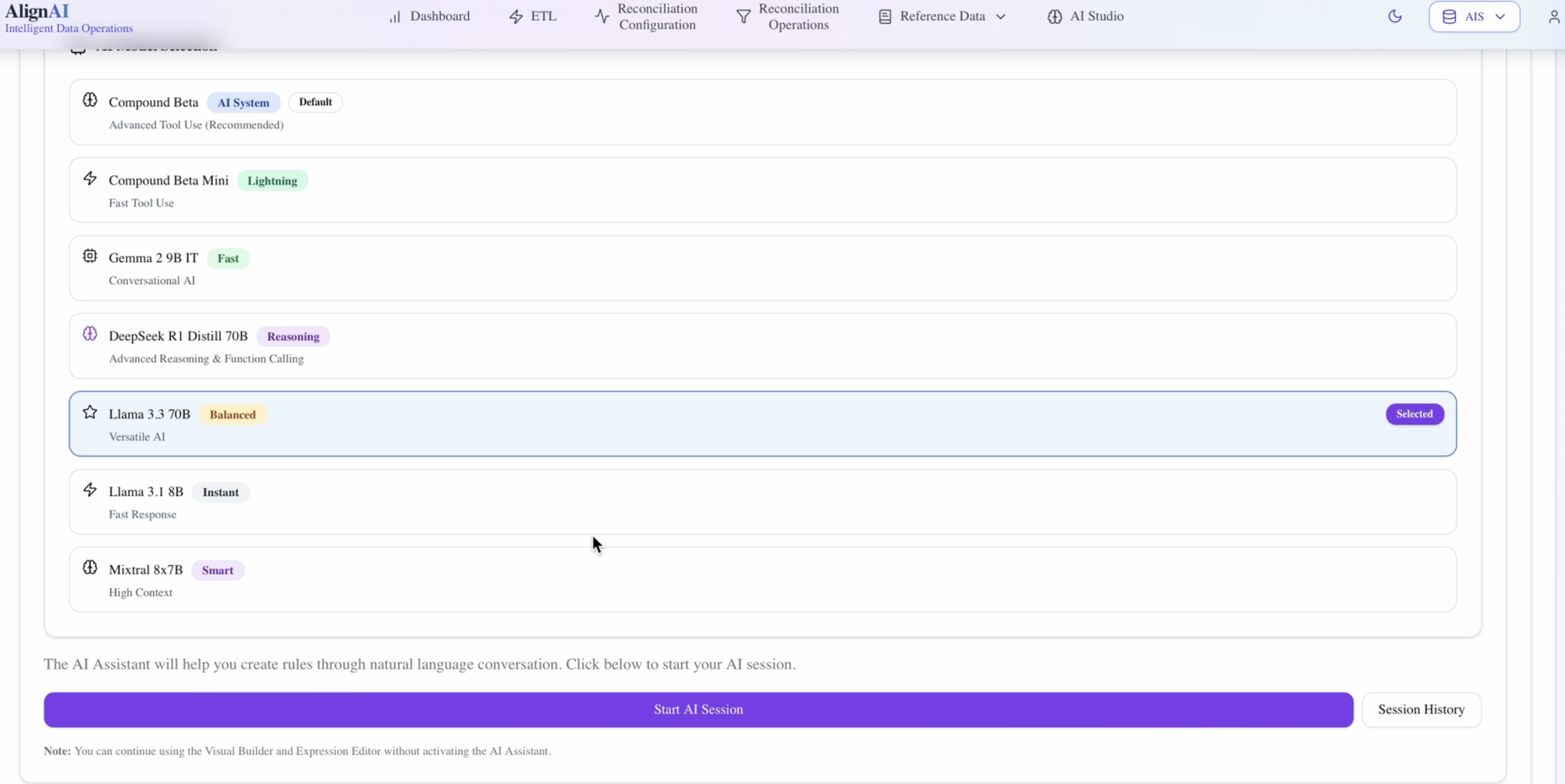The image size is (1565, 784).
Task: Expand the Reference Data dropdown chevron
Action: pos(1001,16)
